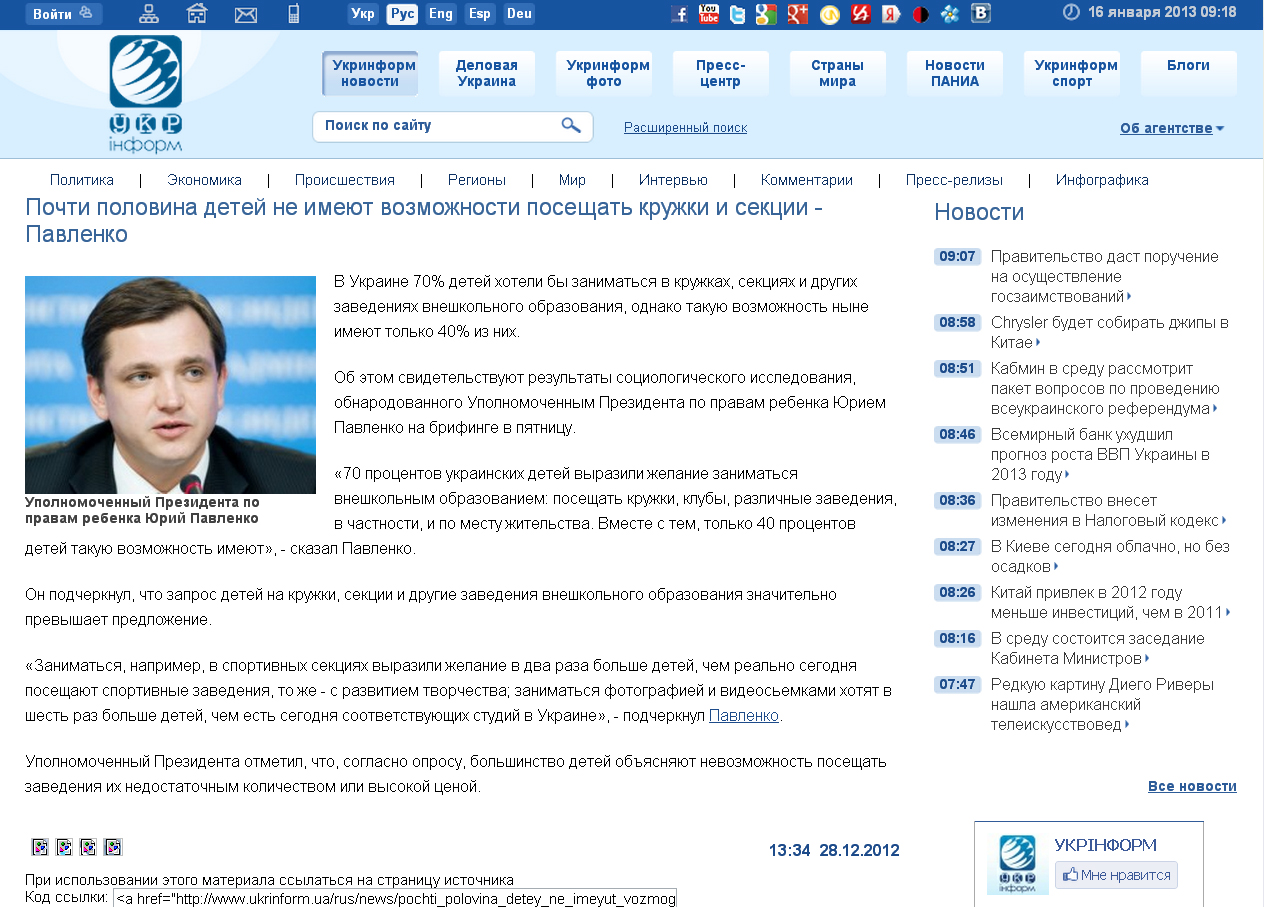Open the Новости ПАНИА tab
The width and height of the screenshot is (1264, 907).
click(955, 73)
